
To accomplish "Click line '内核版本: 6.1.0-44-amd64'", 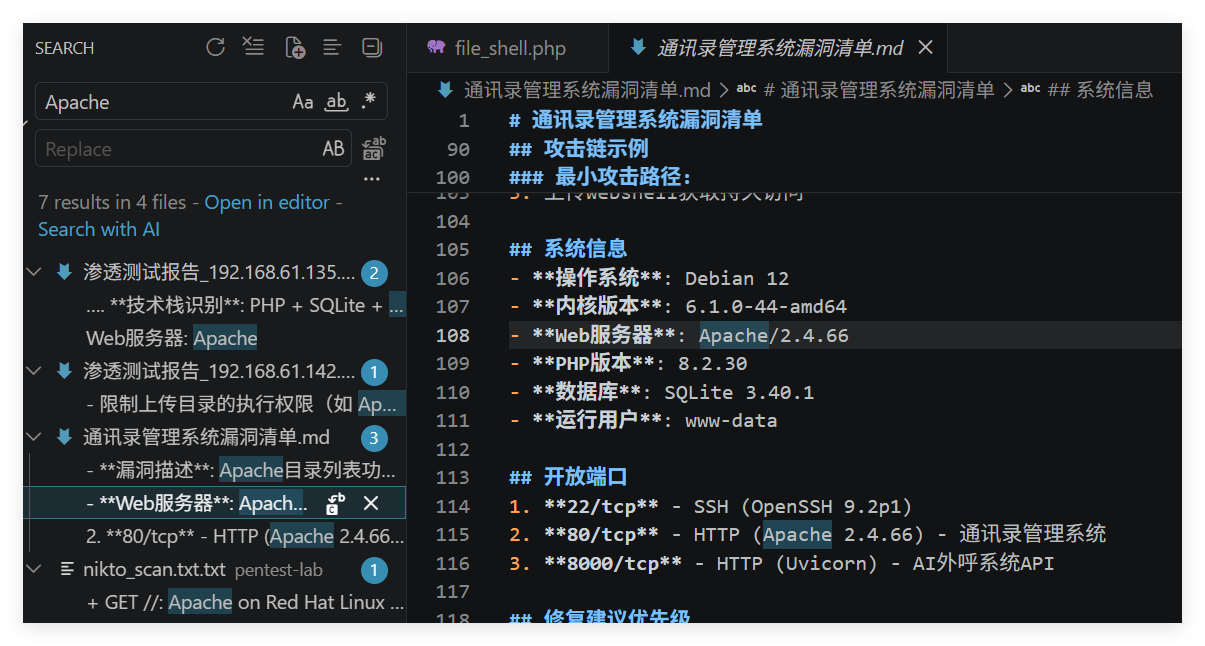I will (x=677, y=306).
